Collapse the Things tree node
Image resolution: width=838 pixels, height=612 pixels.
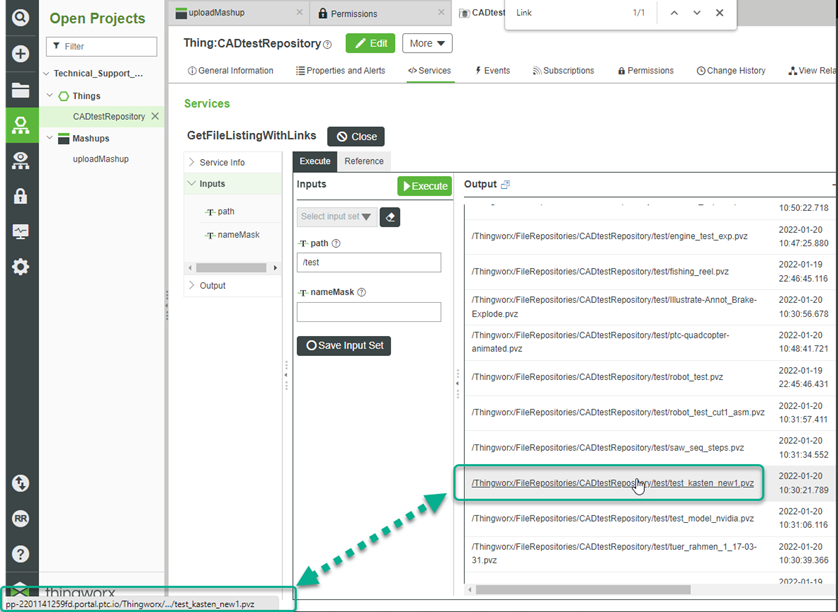click(x=50, y=95)
